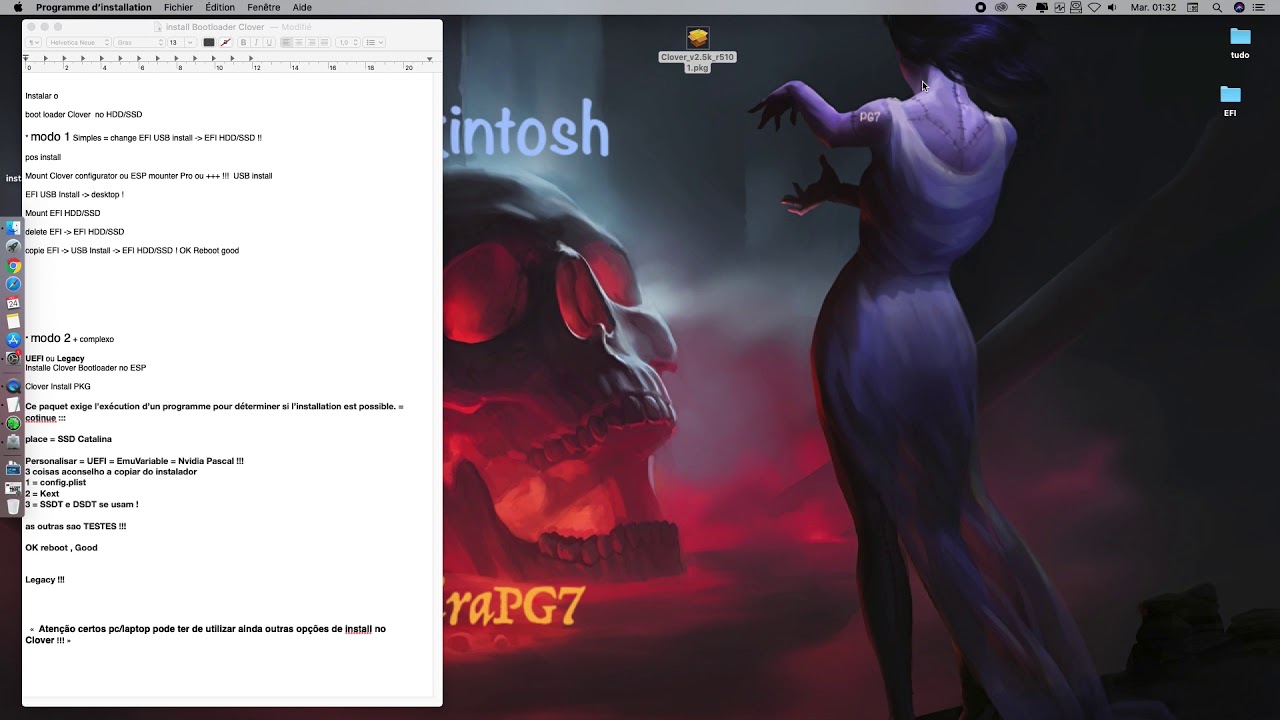
Task: Open the Fenêtre menu
Action: tap(264, 7)
